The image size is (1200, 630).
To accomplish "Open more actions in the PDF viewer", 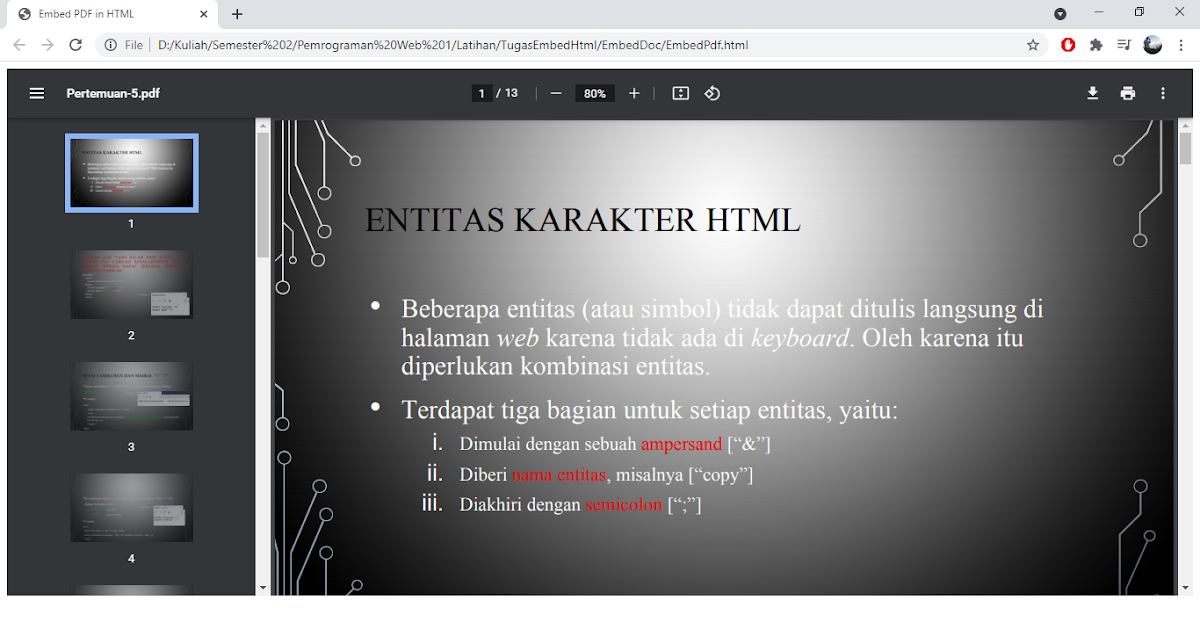I will coord(1162,92).
